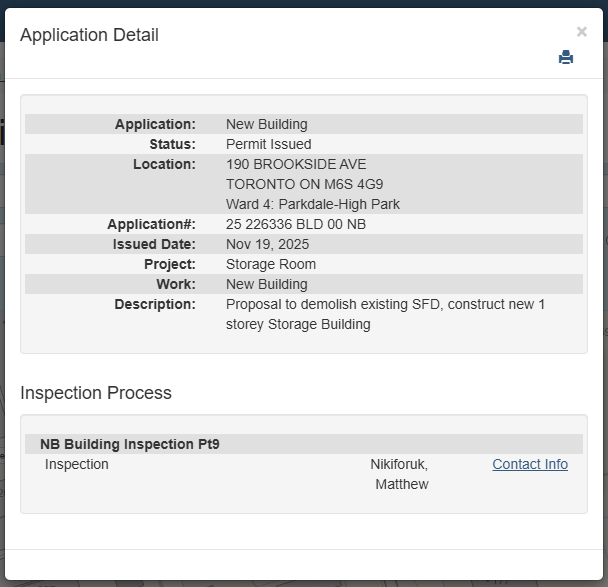Click the Description: field label
Viewport: 608px width, 587px height.
[x=155, y=304]
